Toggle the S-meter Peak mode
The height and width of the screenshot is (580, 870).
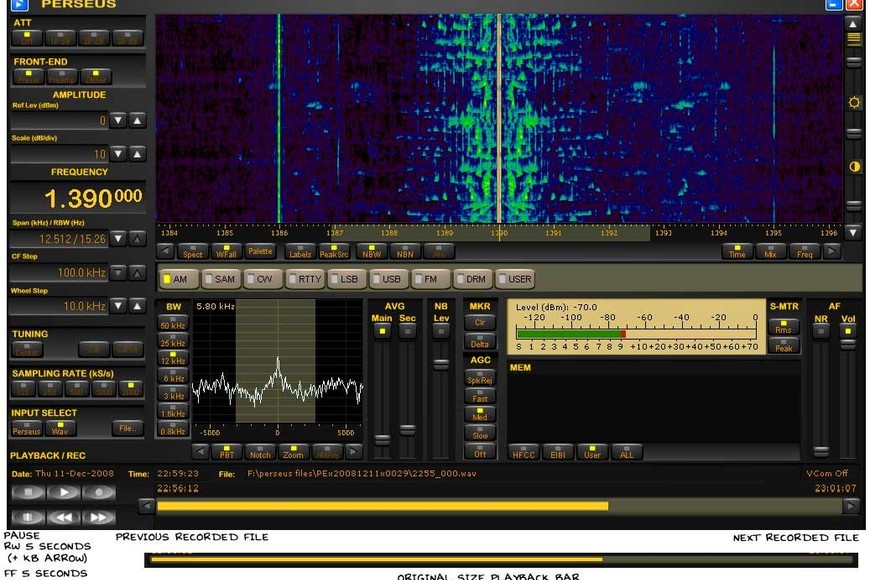pyautogui.click(x=783, y=347)
